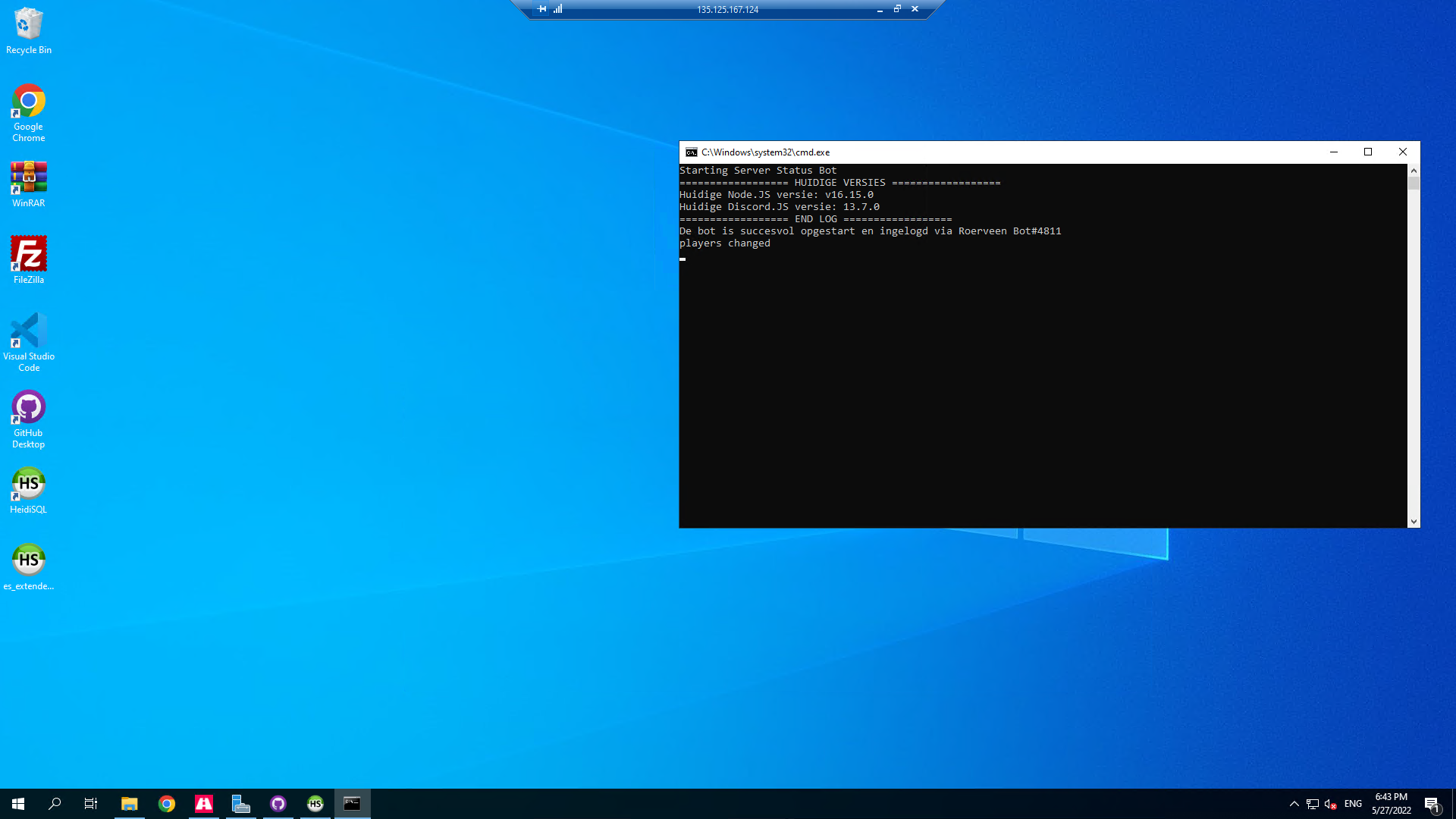Click the GitHub Desktop taskbar icon
Screen dimensions: 1456x819
(x=278, y=804)
